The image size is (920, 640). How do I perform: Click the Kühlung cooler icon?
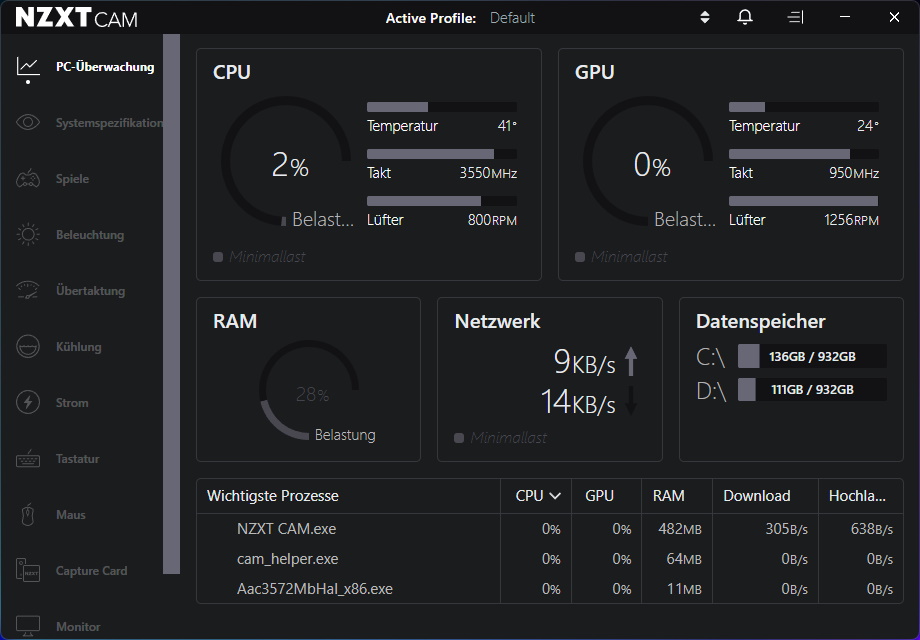click(28, 346)
